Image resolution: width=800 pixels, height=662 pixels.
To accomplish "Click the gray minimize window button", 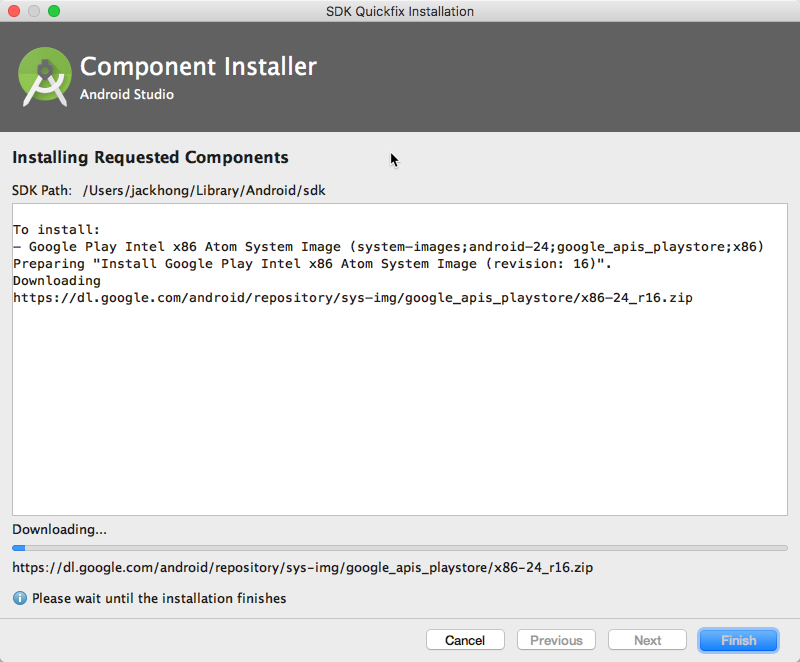I will click(x=34, y=11).
